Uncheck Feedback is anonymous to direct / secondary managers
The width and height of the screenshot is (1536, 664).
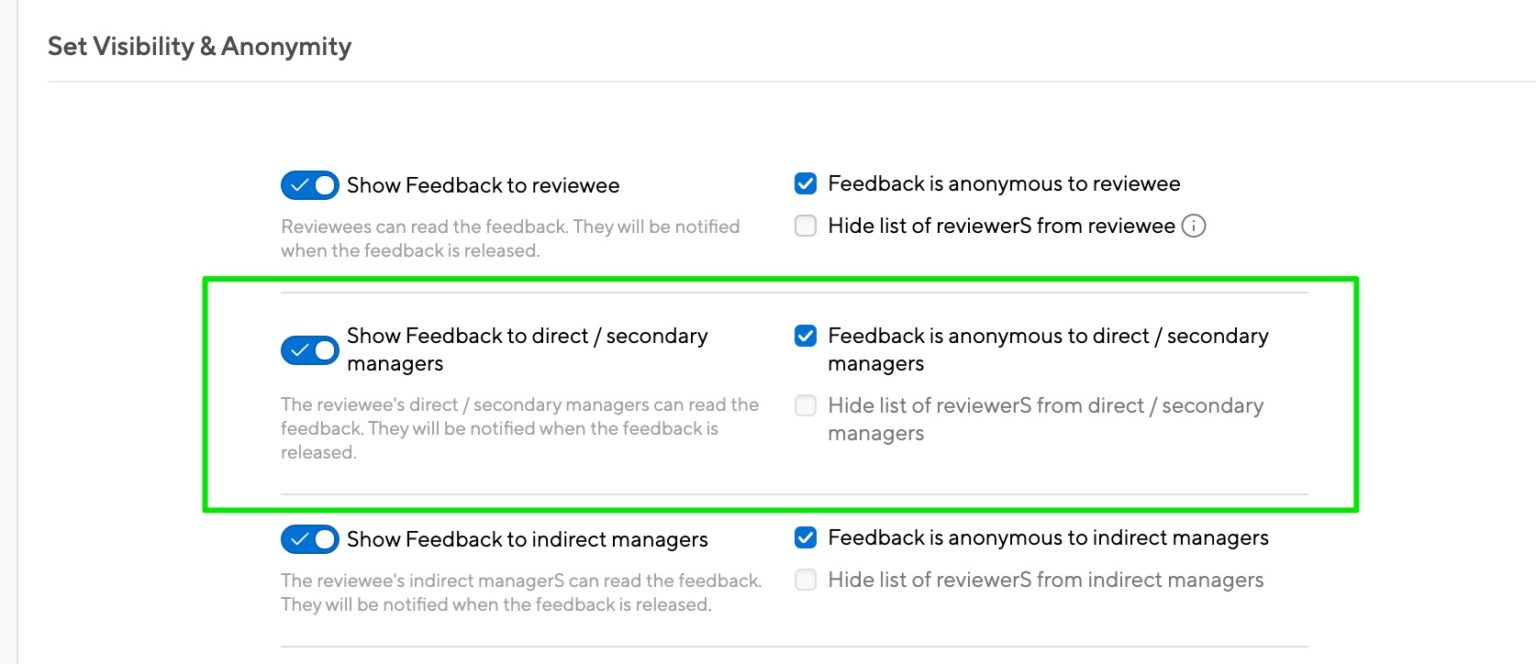(805, 336)
